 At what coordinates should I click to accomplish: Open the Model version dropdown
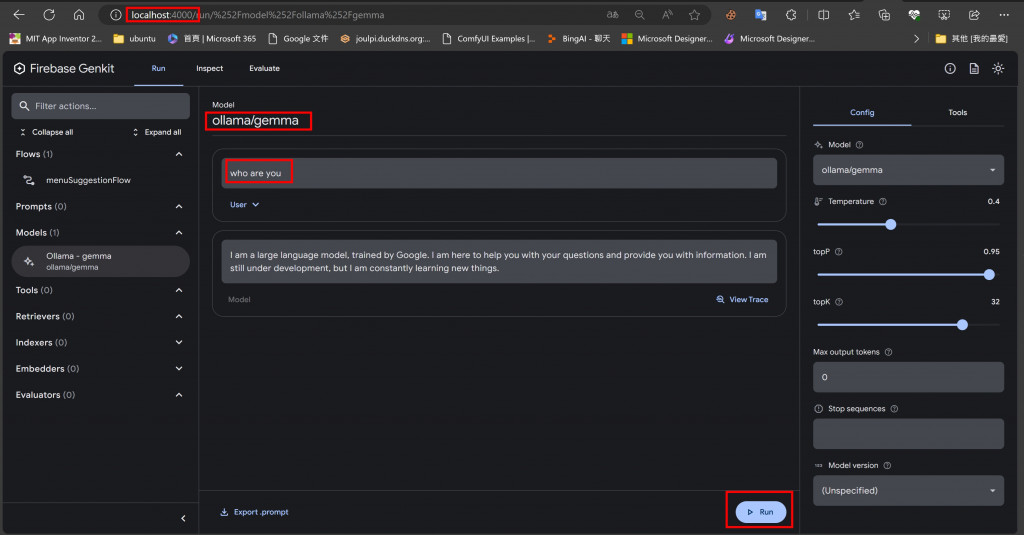[908, 491]
